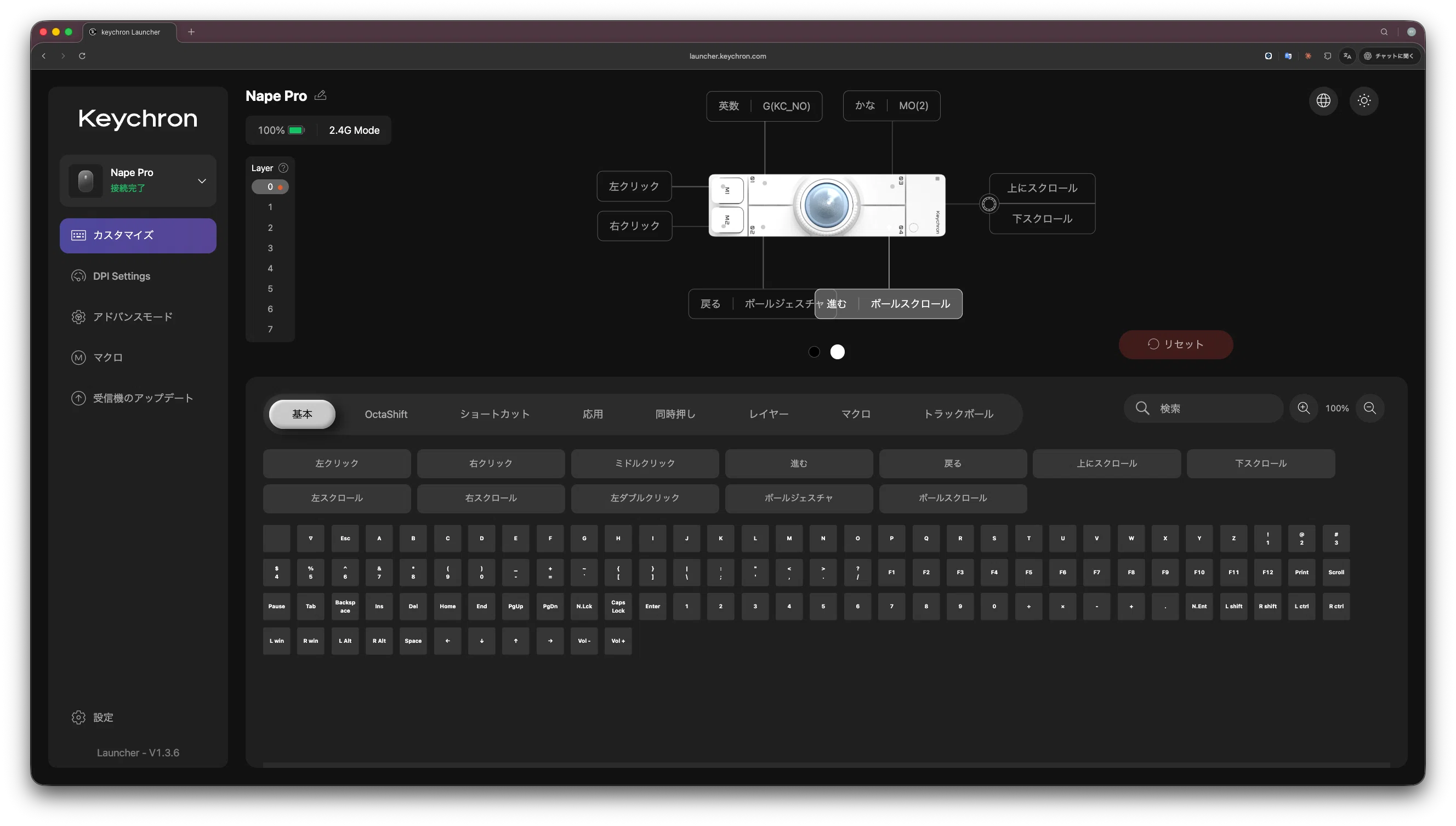Expand the Nape Pro device dropdown
1456x826 pixels.
[202, 180]
